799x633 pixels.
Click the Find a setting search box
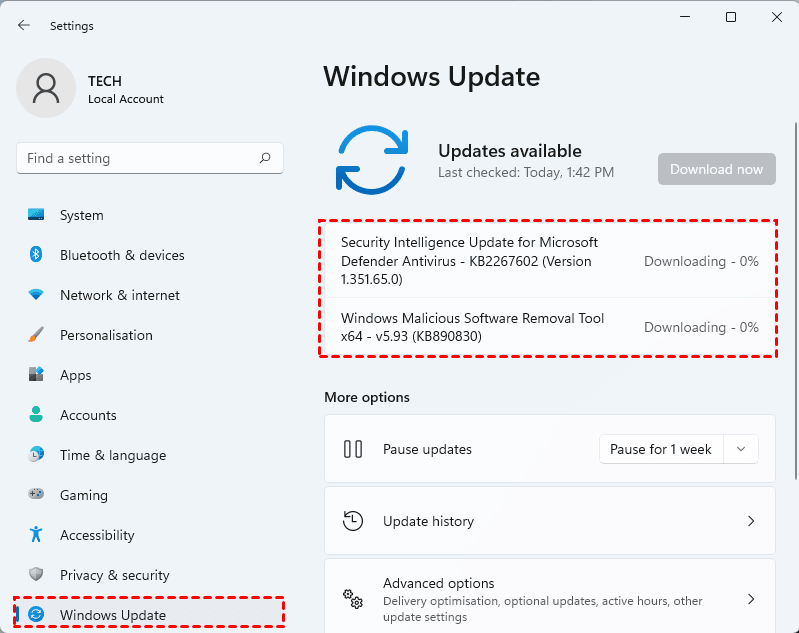(x=149, y=158)
